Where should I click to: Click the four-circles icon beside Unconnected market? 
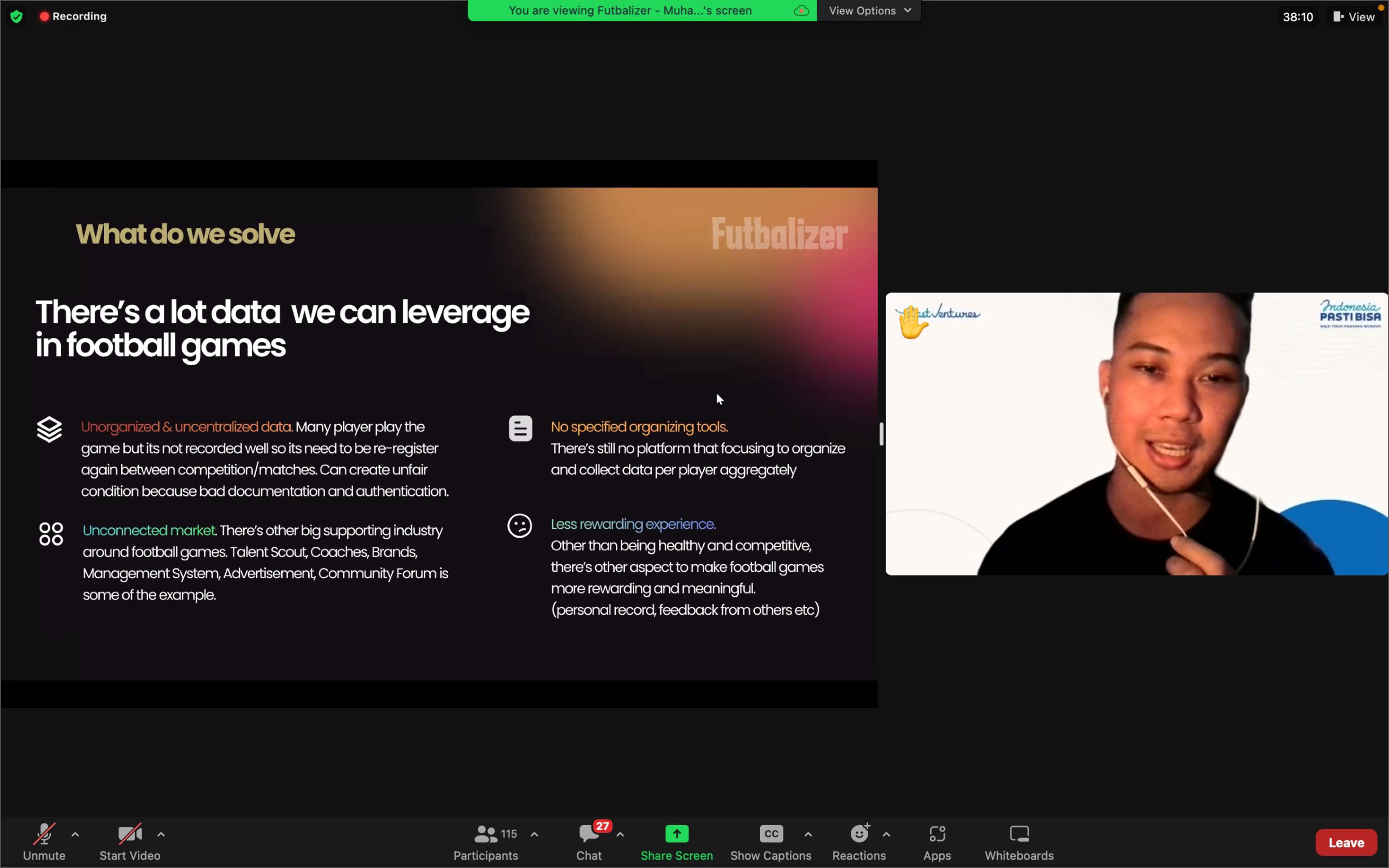coord(51,533)
